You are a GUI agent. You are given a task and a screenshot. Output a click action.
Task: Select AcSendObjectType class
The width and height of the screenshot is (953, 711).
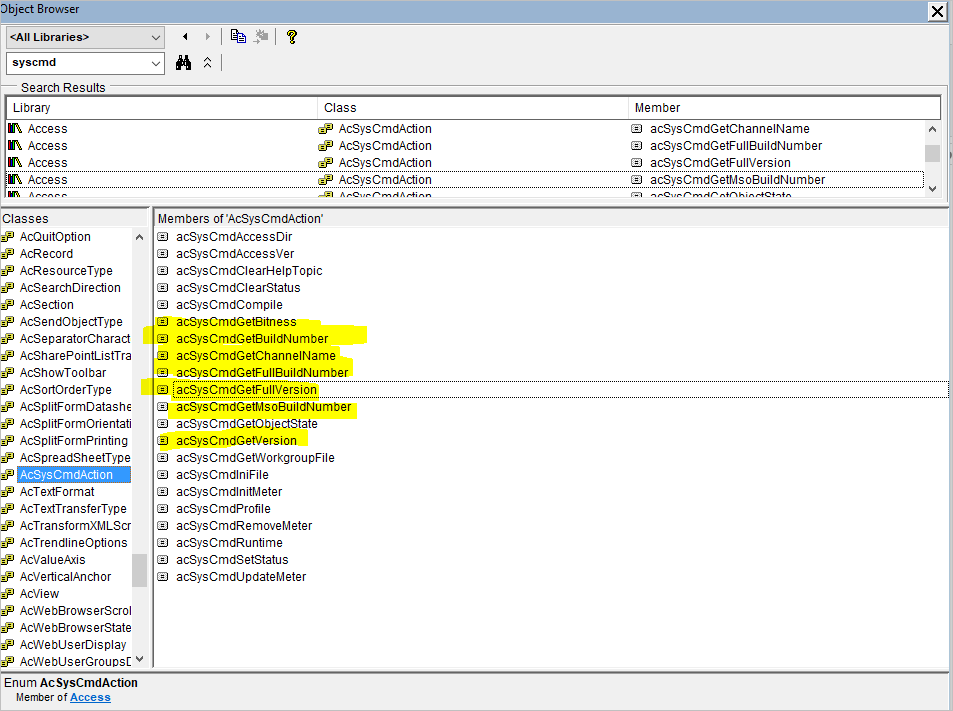click(x=71, y=322)
